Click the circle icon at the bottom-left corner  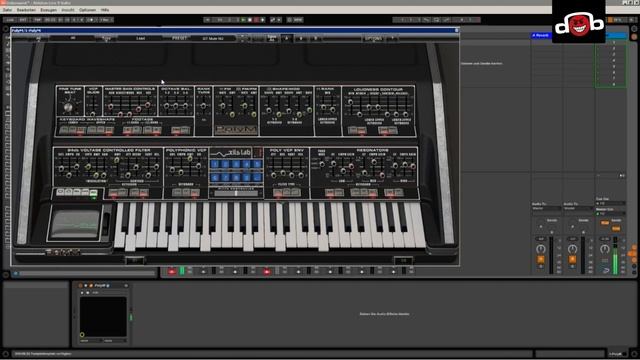(x=5, y=354)
